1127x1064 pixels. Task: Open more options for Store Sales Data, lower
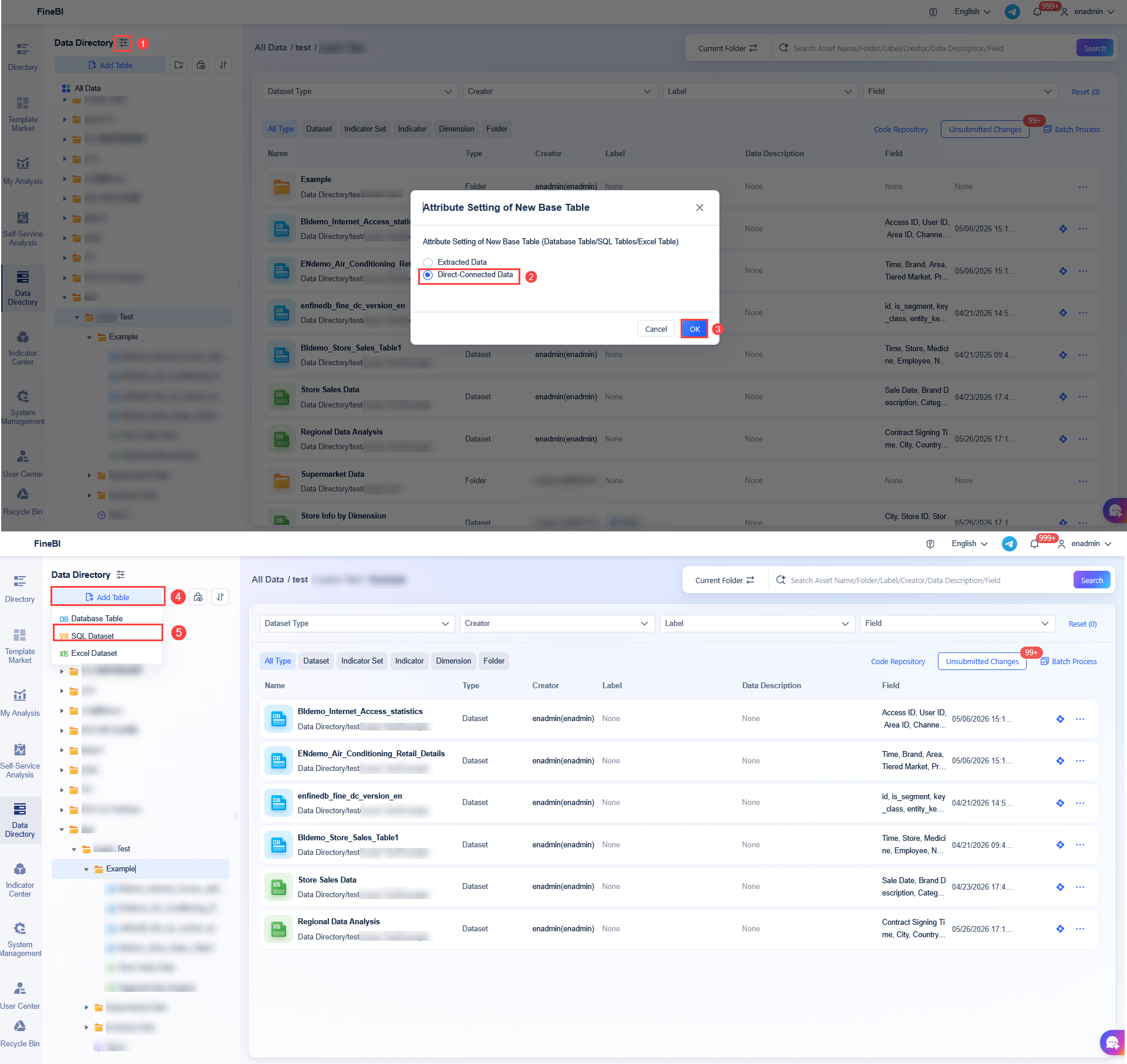[1080, 887]
